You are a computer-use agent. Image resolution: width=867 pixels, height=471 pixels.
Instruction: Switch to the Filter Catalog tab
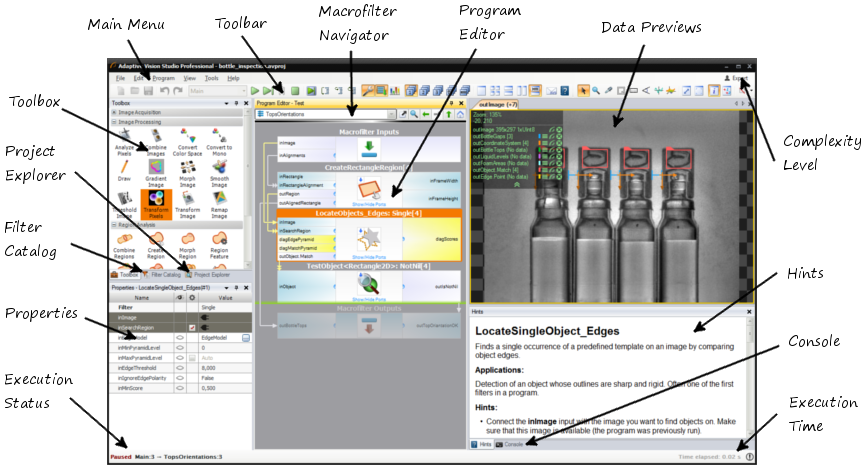tap(162, 274)
